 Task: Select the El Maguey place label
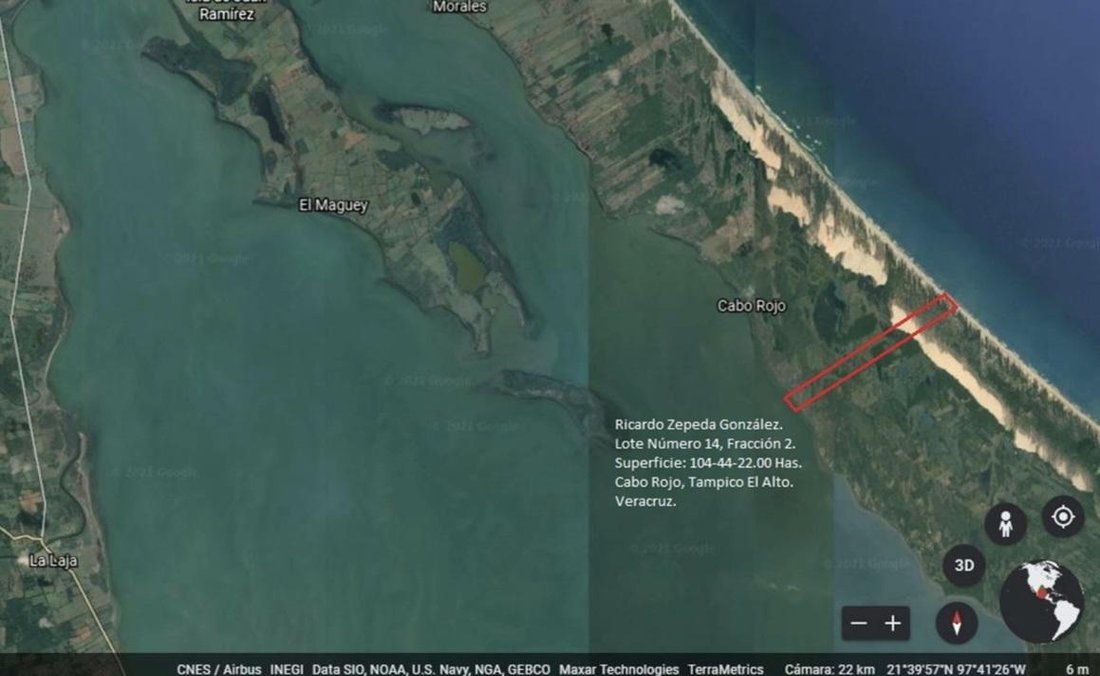(x=333, y=205)
